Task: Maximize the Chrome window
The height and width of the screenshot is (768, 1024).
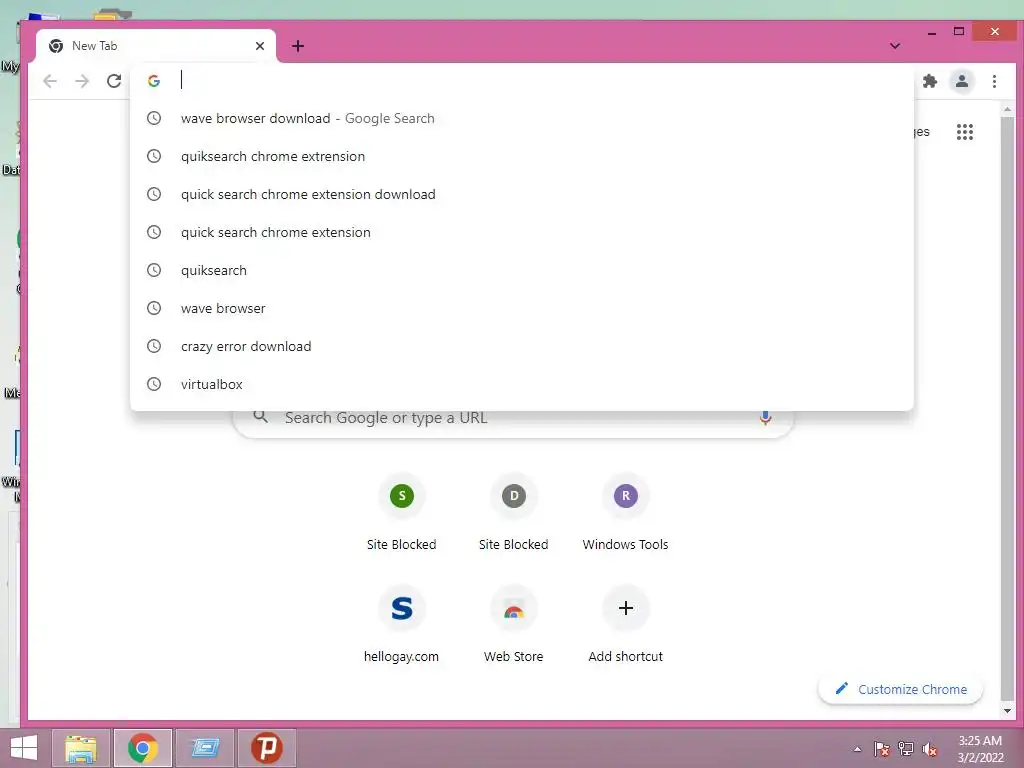Action: click(x=959, y=31)
